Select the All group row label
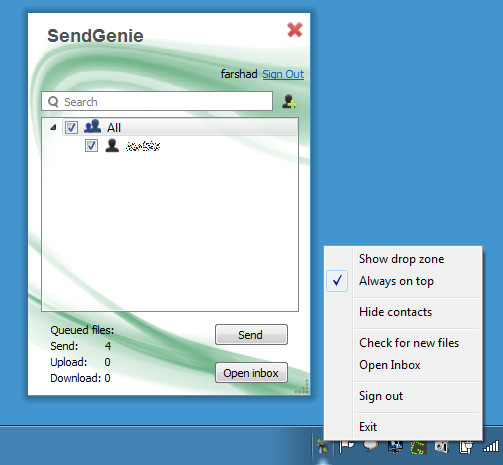This screenshot has height=465, width=503. click(x=114, y=127)
